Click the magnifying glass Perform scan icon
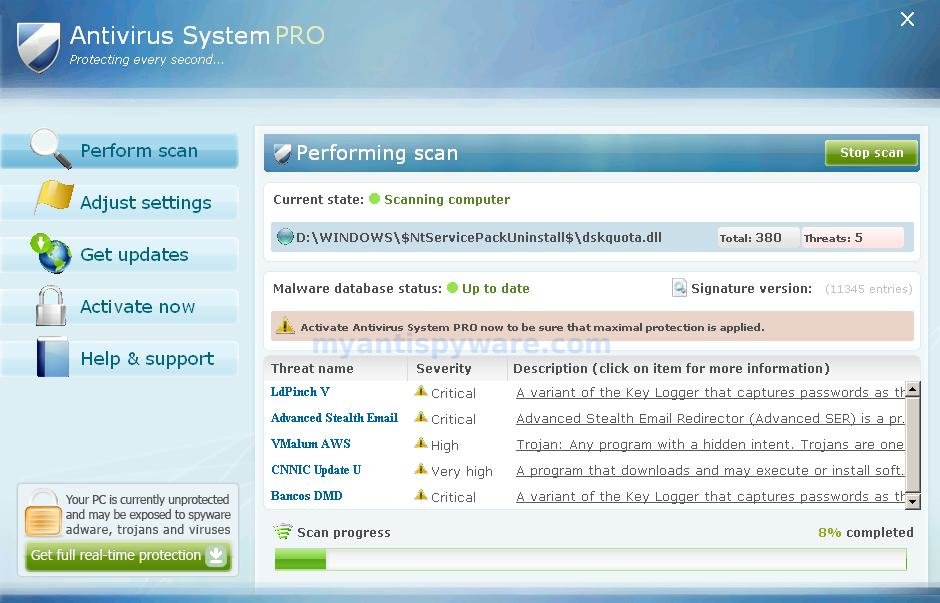Image resolution: width=940 pixels, height=603 pixels. [x=51, y=148]
